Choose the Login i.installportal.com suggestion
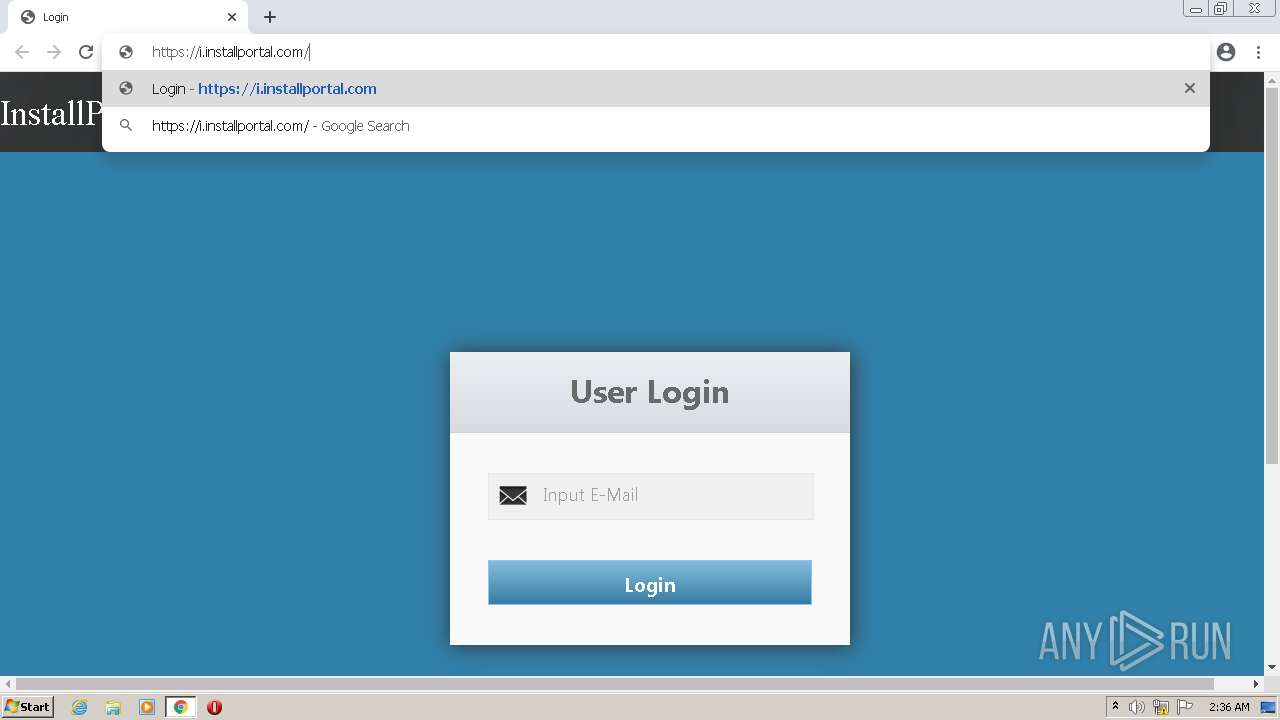This screenshot has width=1280, height=720. (x=655, y=88)
